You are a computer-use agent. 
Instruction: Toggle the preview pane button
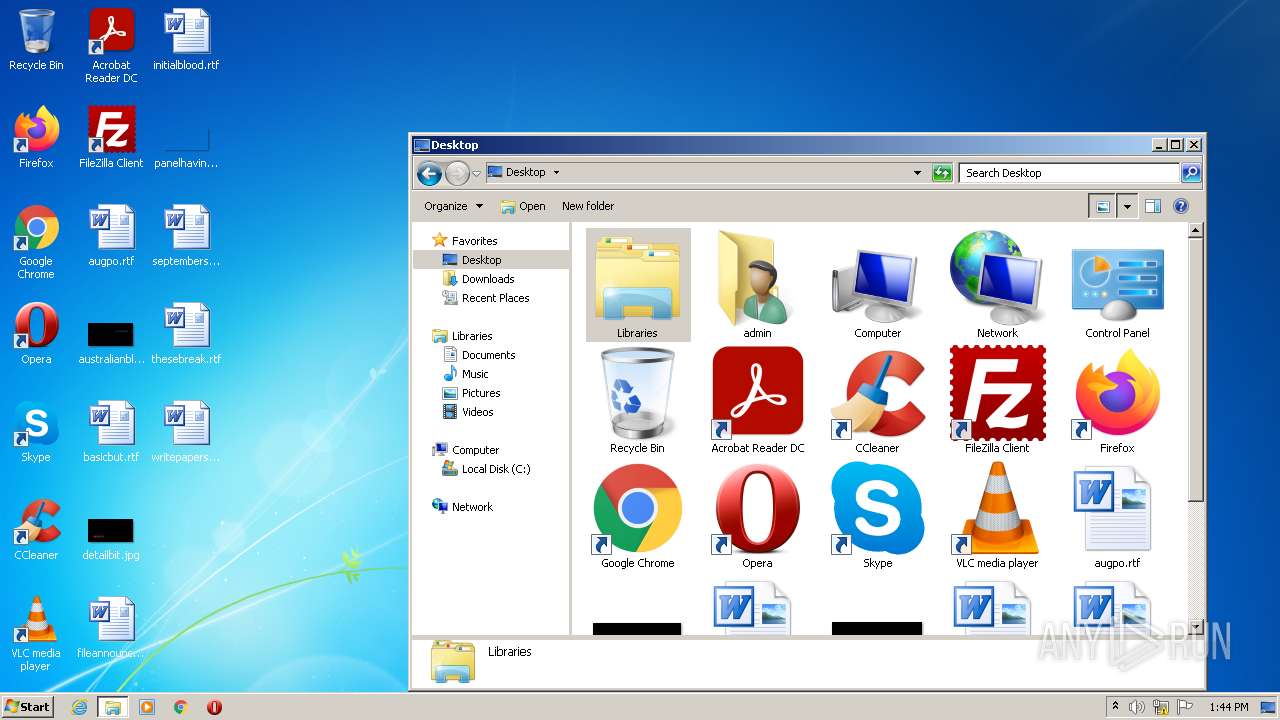1152,206
